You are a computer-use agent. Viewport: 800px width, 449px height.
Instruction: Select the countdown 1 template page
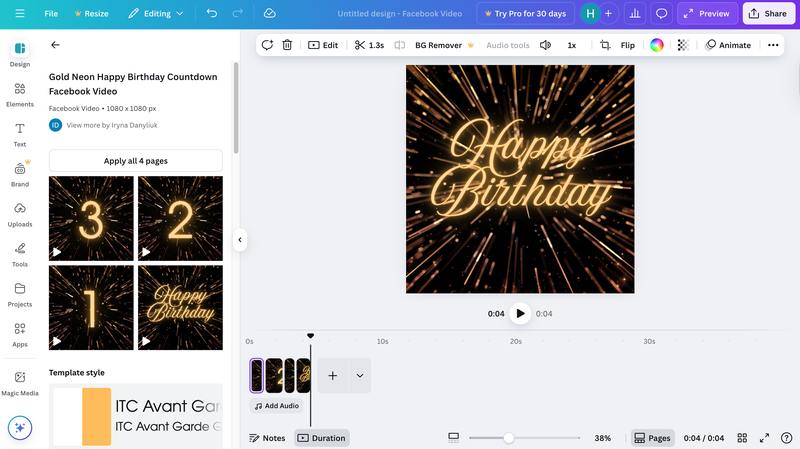point(91,308)
